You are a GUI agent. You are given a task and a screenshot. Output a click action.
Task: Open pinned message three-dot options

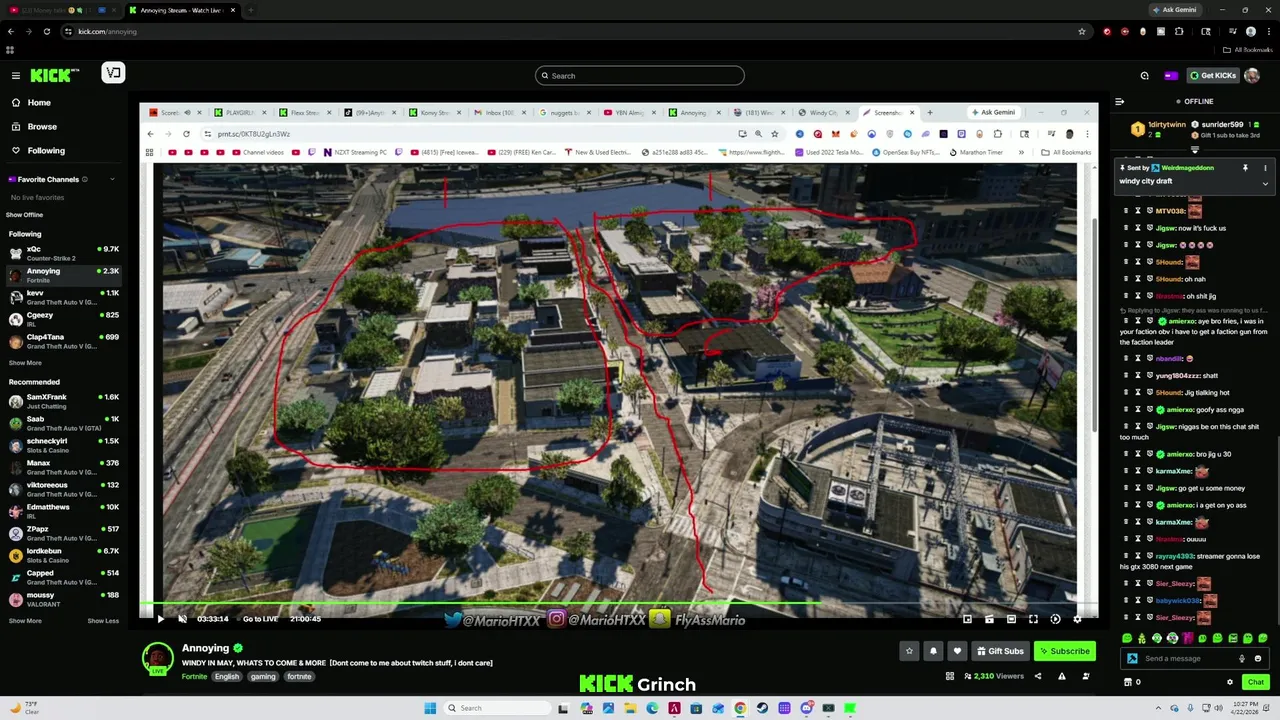coord(1265,168)
